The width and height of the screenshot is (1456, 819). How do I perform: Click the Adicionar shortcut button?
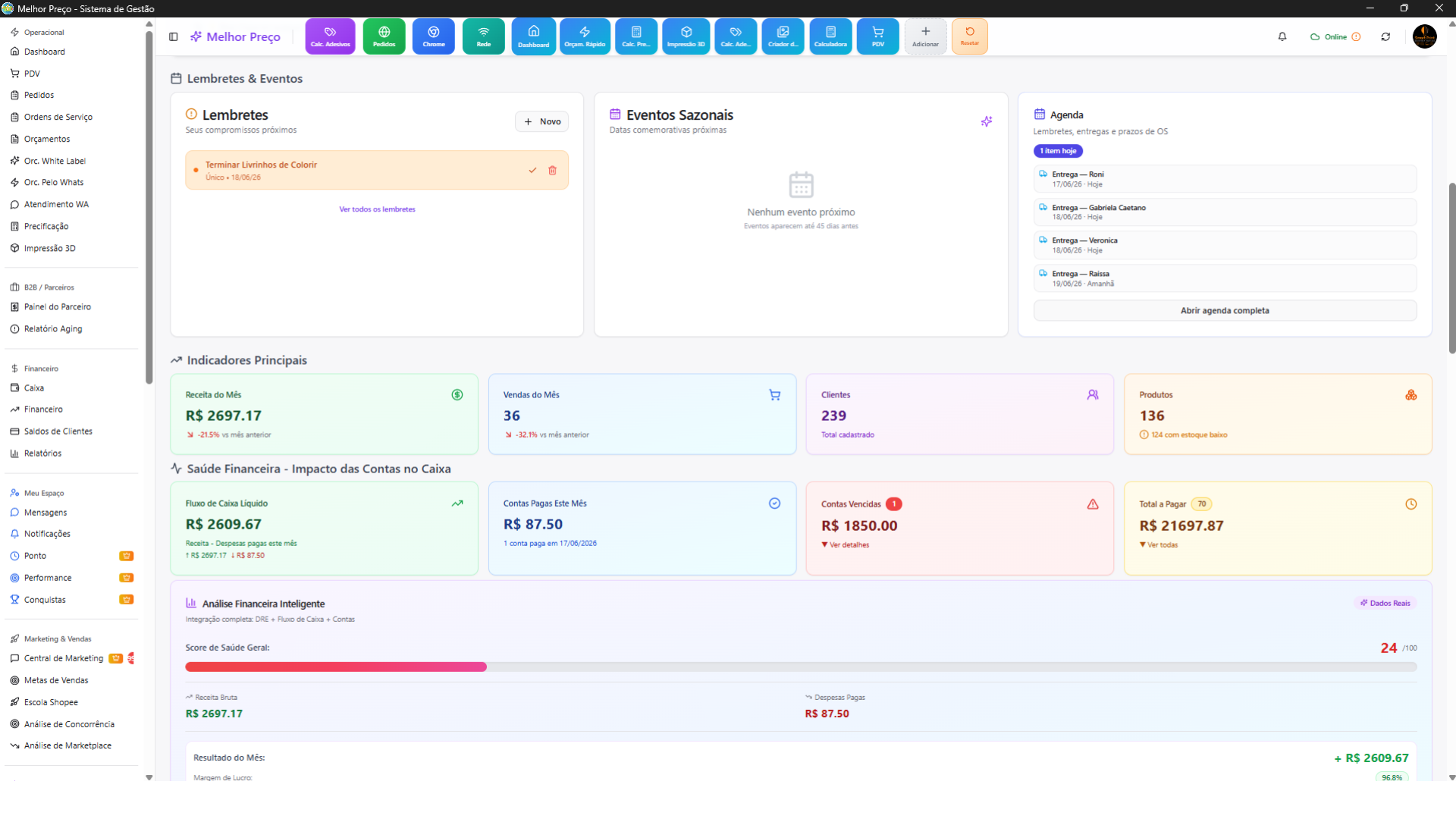[925, 36]
